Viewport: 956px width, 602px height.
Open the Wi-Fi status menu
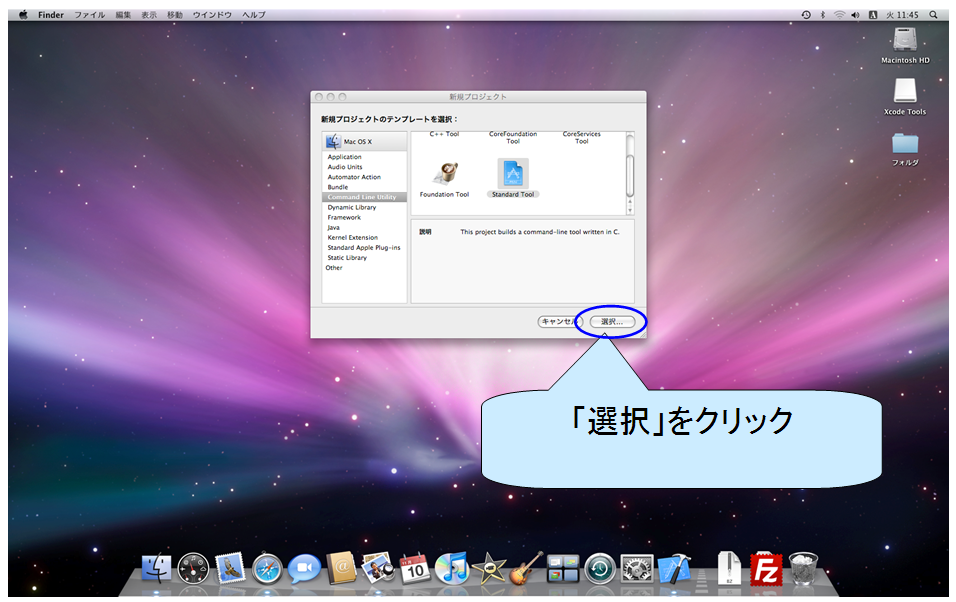(x=840, y=15)
